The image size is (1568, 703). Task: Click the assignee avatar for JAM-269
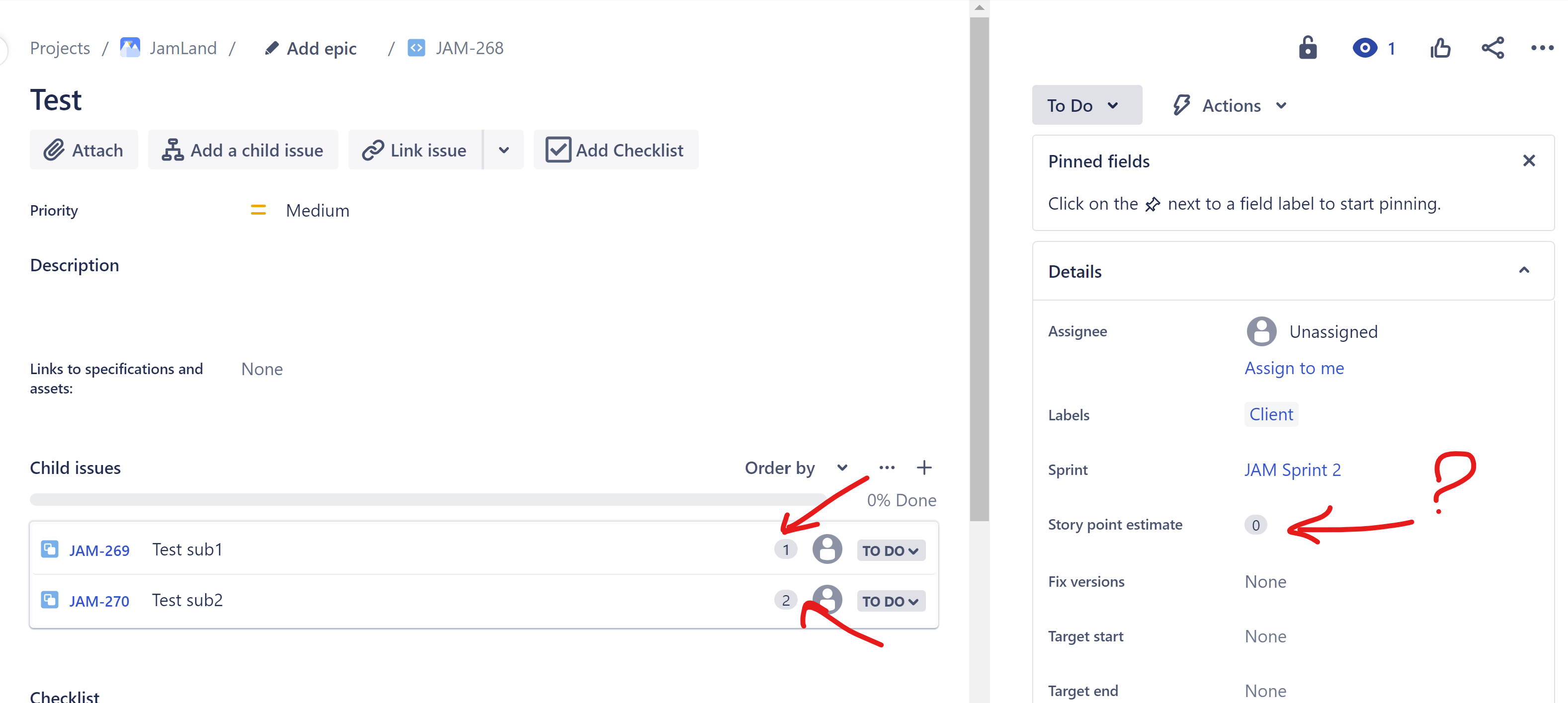(827, 549)
